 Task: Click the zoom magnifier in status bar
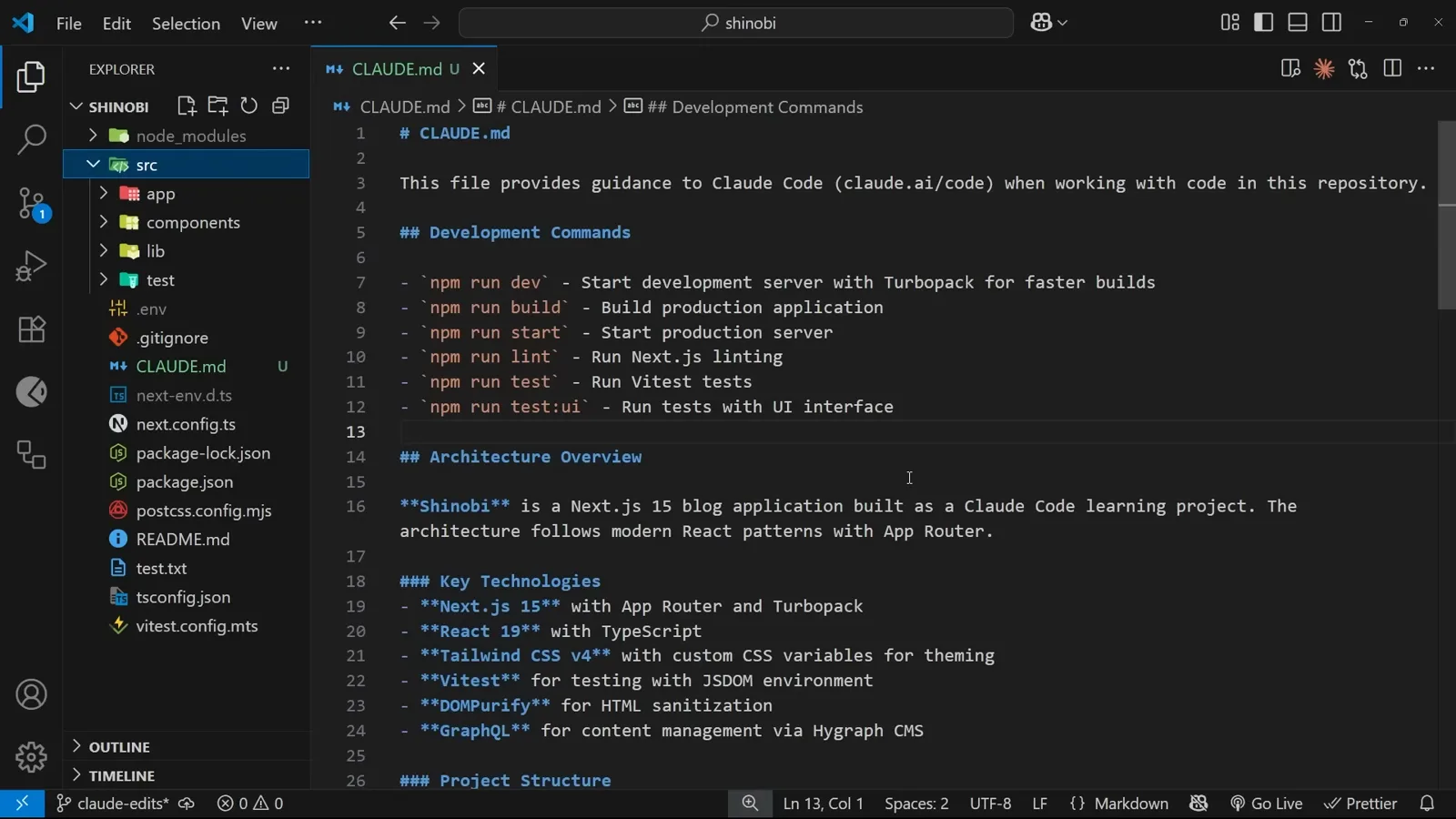(x=750, y=804)
